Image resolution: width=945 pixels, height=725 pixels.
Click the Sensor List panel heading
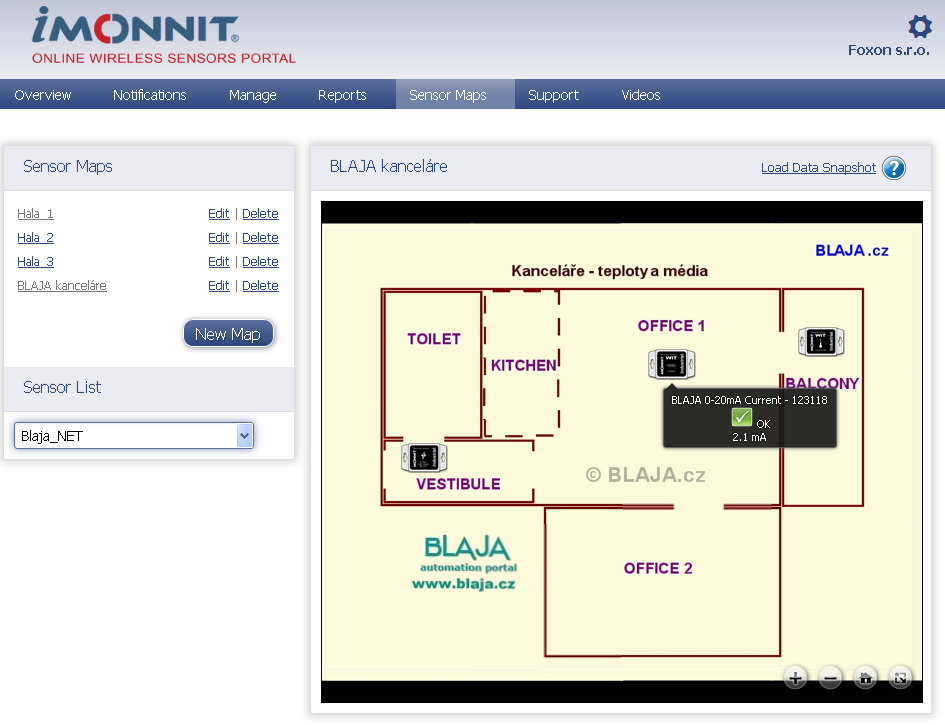(x=62, y=387)
